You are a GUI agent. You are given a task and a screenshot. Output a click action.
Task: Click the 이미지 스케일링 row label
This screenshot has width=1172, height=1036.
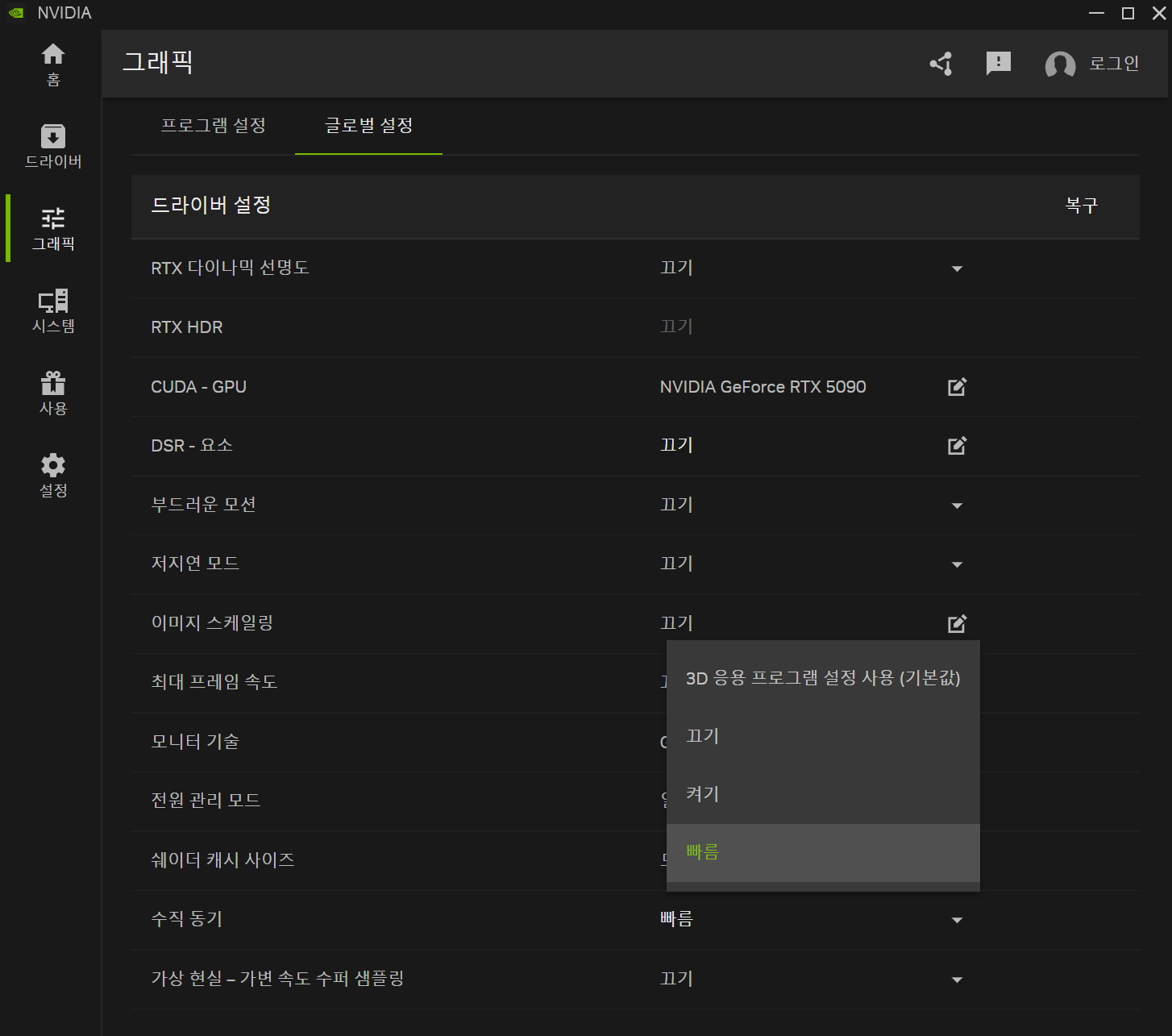[212, 623]
